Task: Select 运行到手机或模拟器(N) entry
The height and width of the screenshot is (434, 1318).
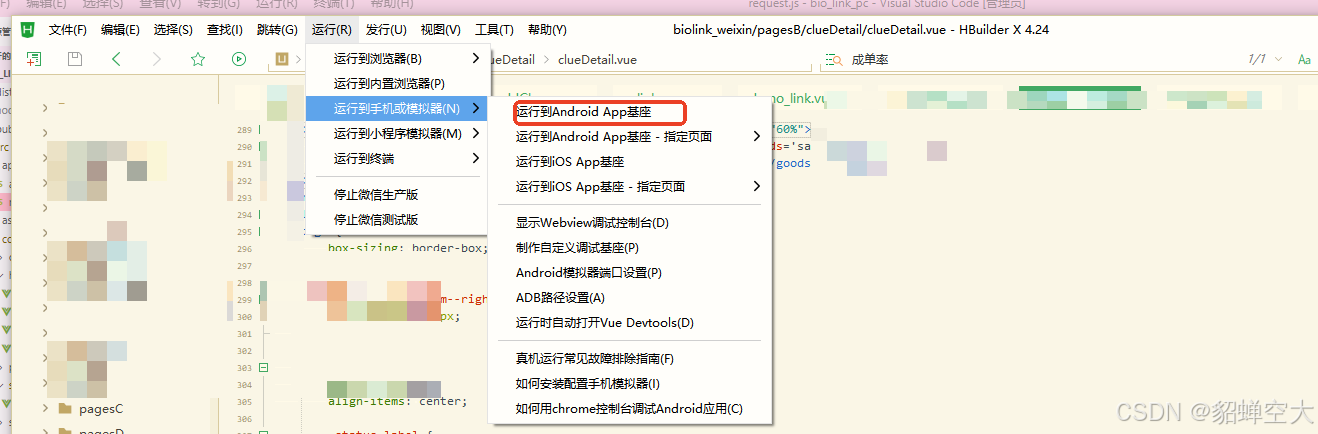Action: [397, 108]
